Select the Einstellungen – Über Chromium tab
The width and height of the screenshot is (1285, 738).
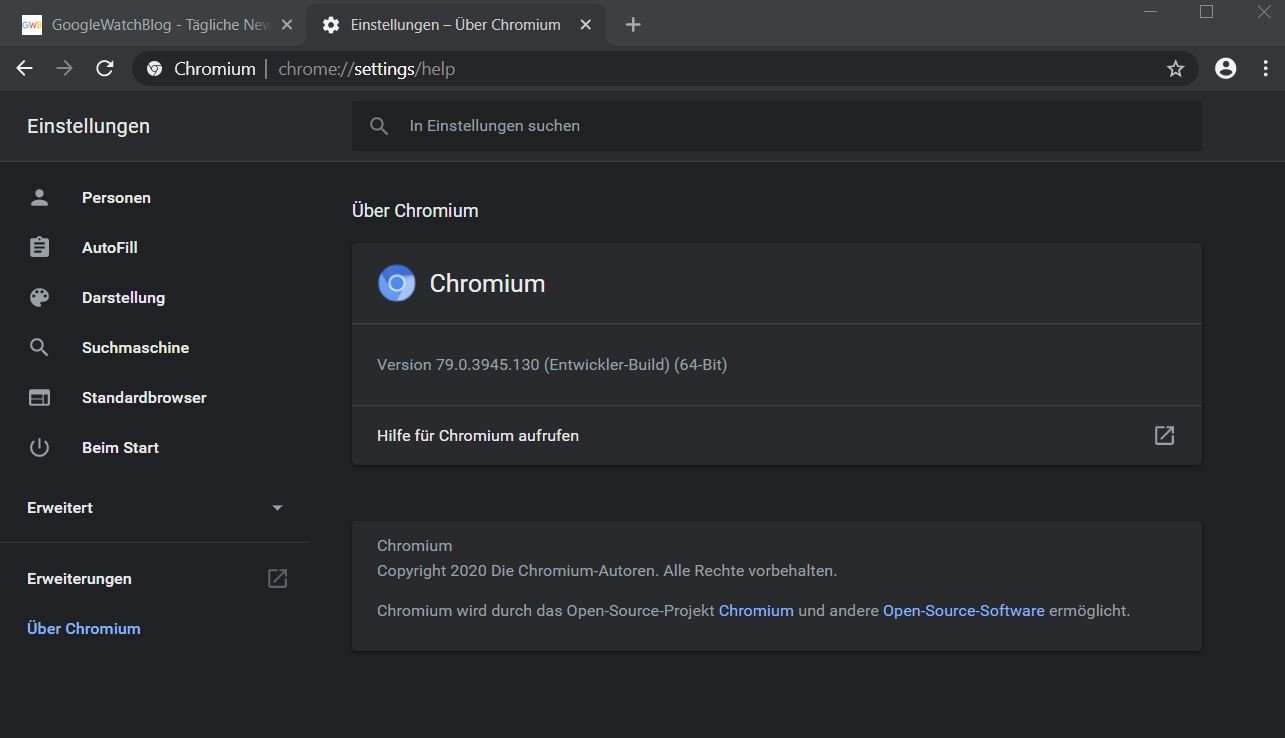pyautogui.click(x=455, y=25)
